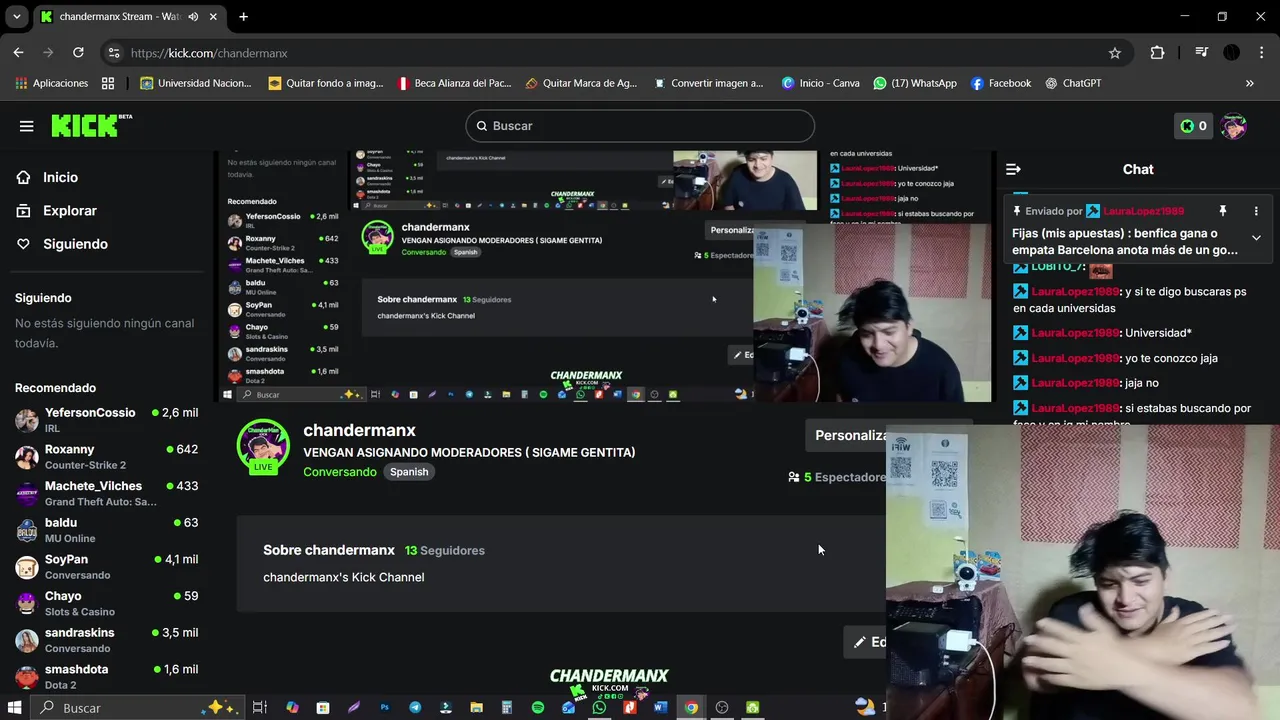Click the chandermanx LIVE avatar
Viewport: 1280px width, 720px height.
pyautogui.click(x=263, y=446)
